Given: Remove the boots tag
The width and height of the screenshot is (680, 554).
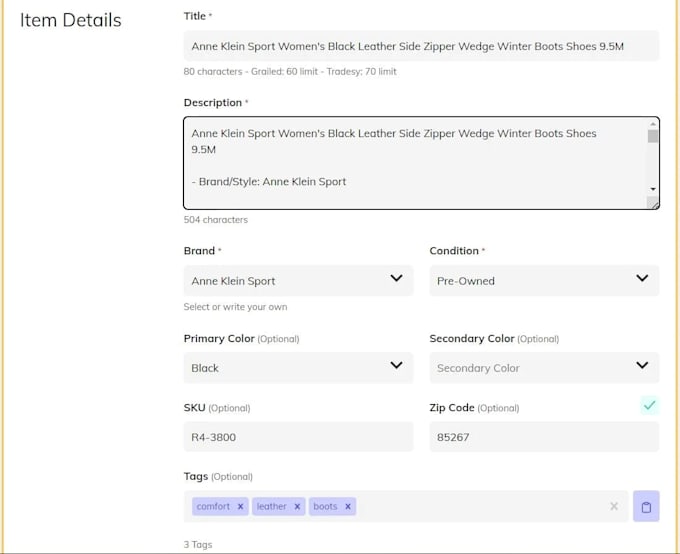Looking at the screenshot, I should tap(348, 506).
